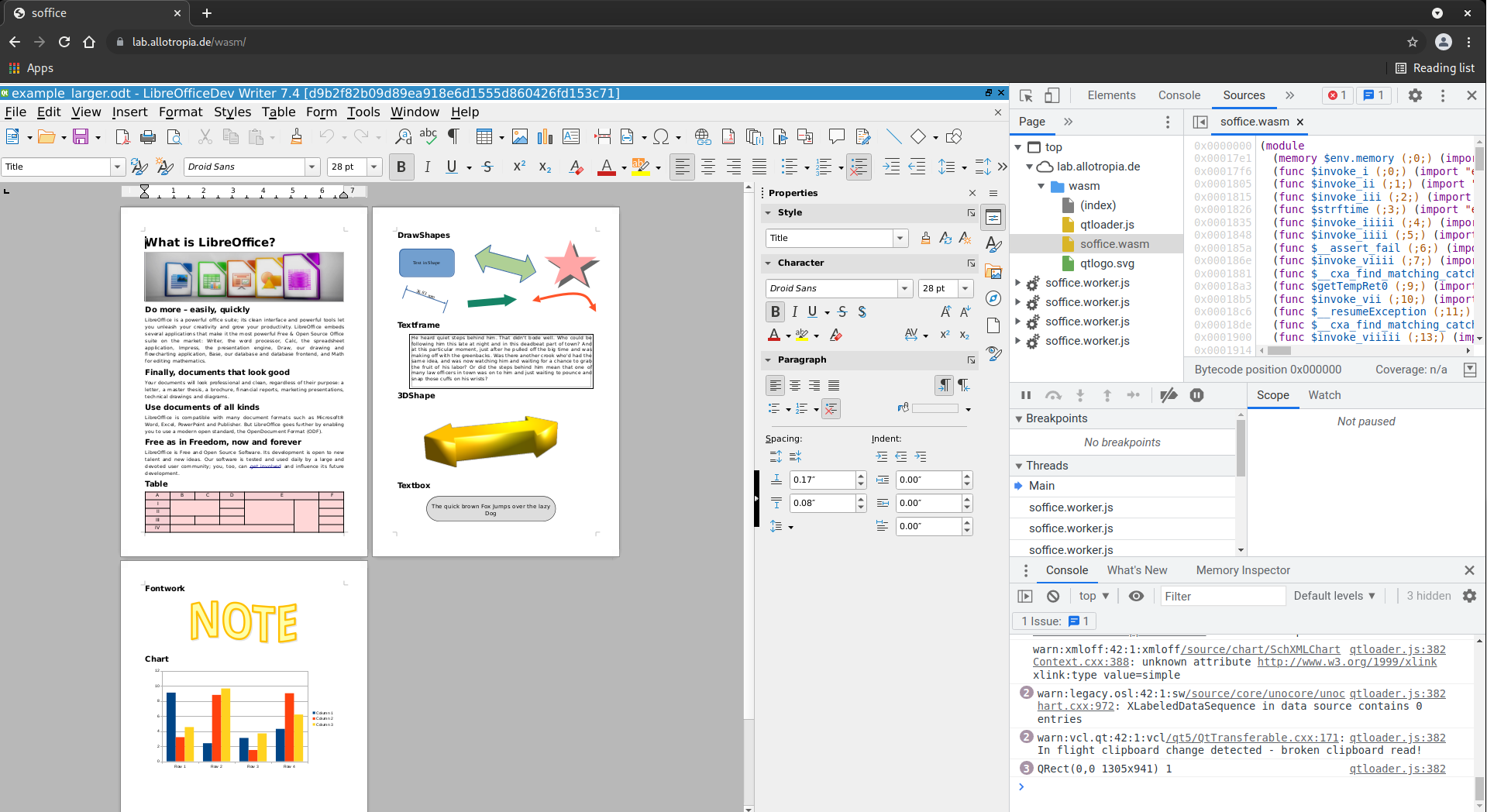This screenshot has width=1487, height=812.
Task: Click the Above Paragraph Spacing 0.17" field
Action: click(x=822, y=480)
